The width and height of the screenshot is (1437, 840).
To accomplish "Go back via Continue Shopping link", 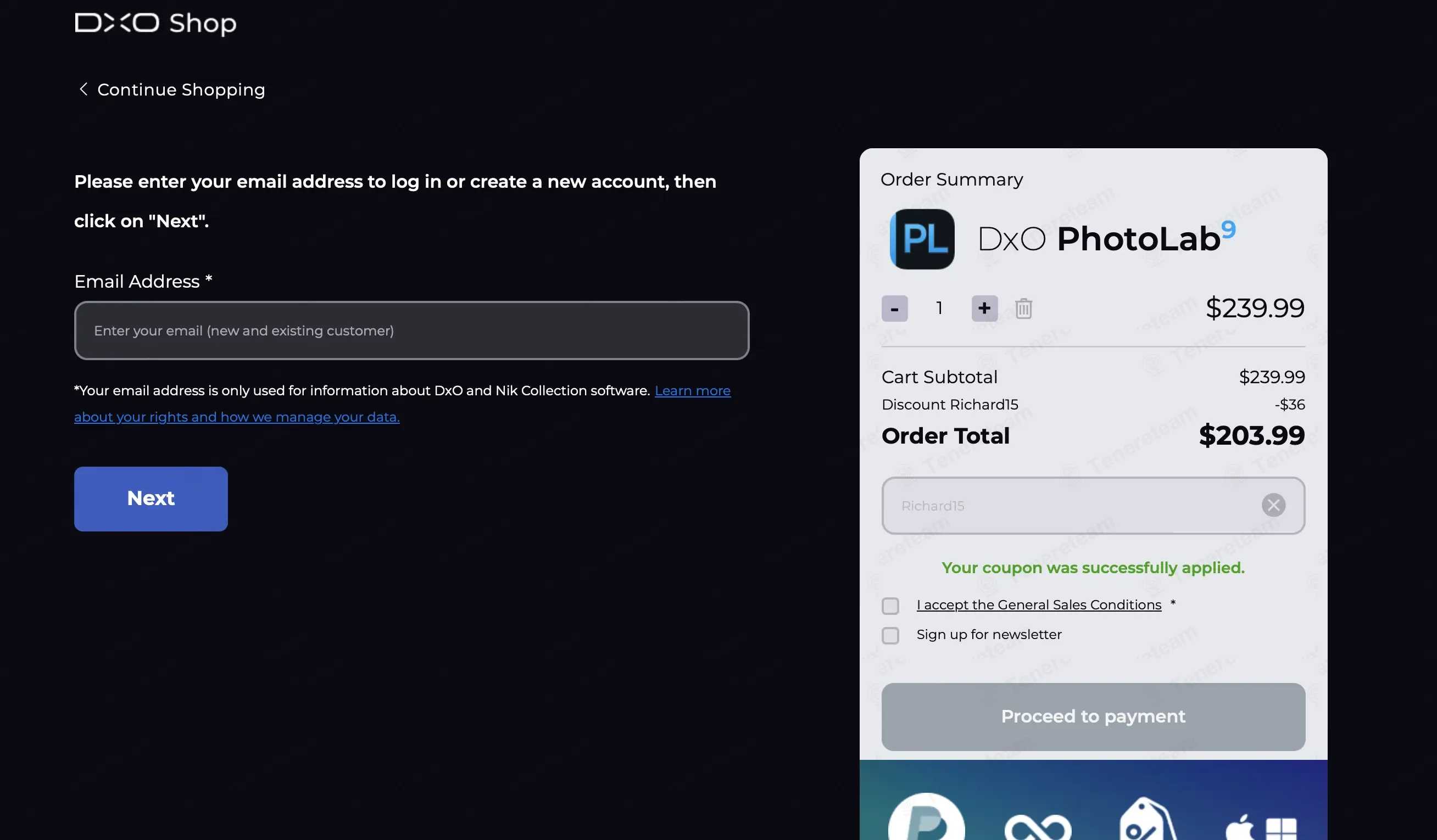I will click(x=181, y=89).
